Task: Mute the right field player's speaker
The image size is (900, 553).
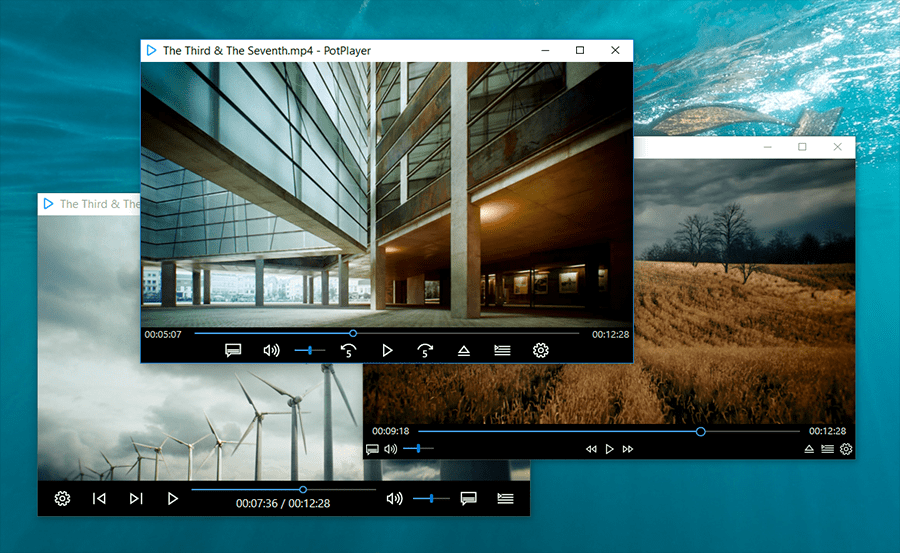Action: [390, 450]
